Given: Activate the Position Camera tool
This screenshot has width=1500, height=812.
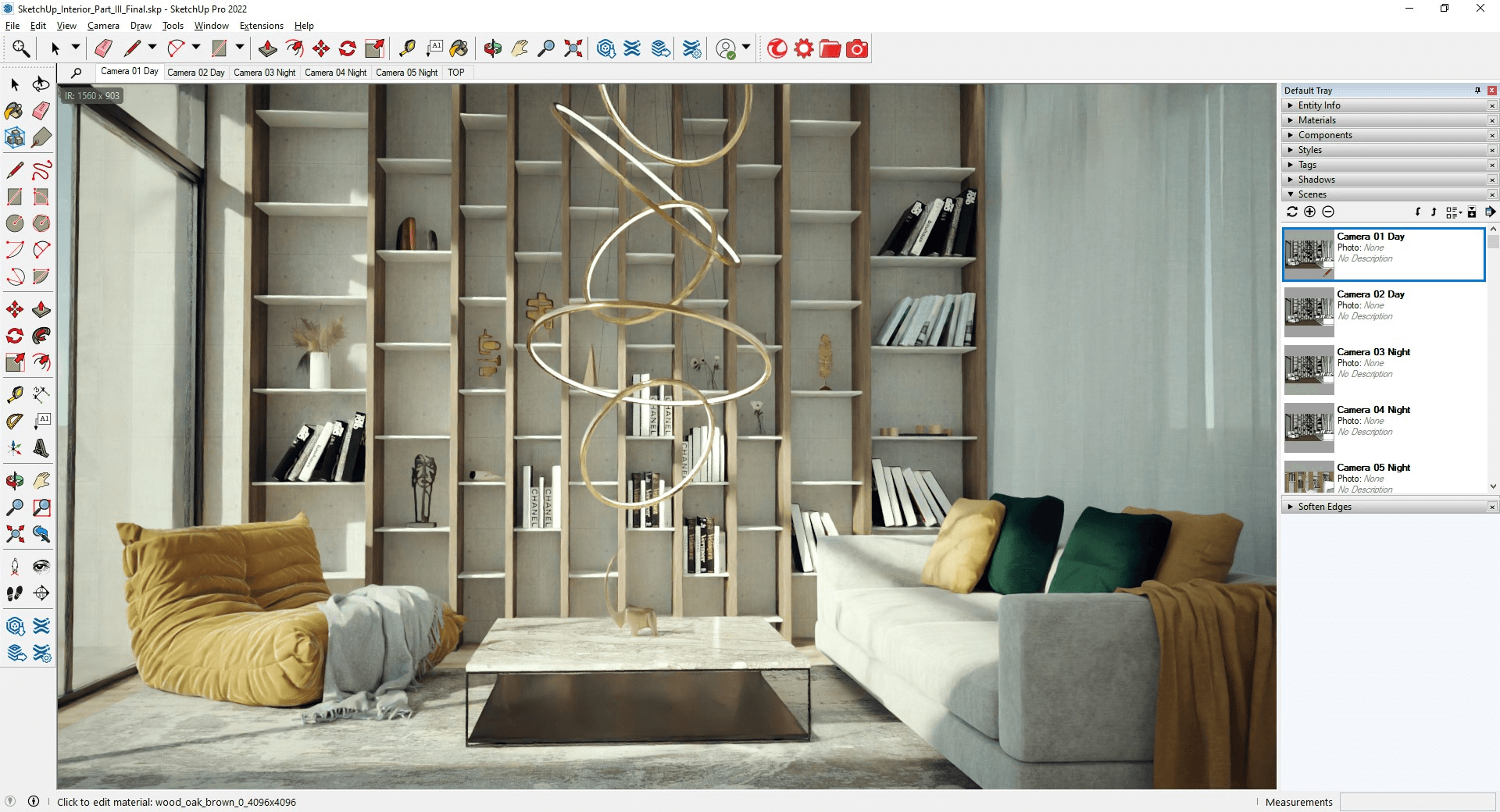Looking at the screenshot, I should [14, 567].
